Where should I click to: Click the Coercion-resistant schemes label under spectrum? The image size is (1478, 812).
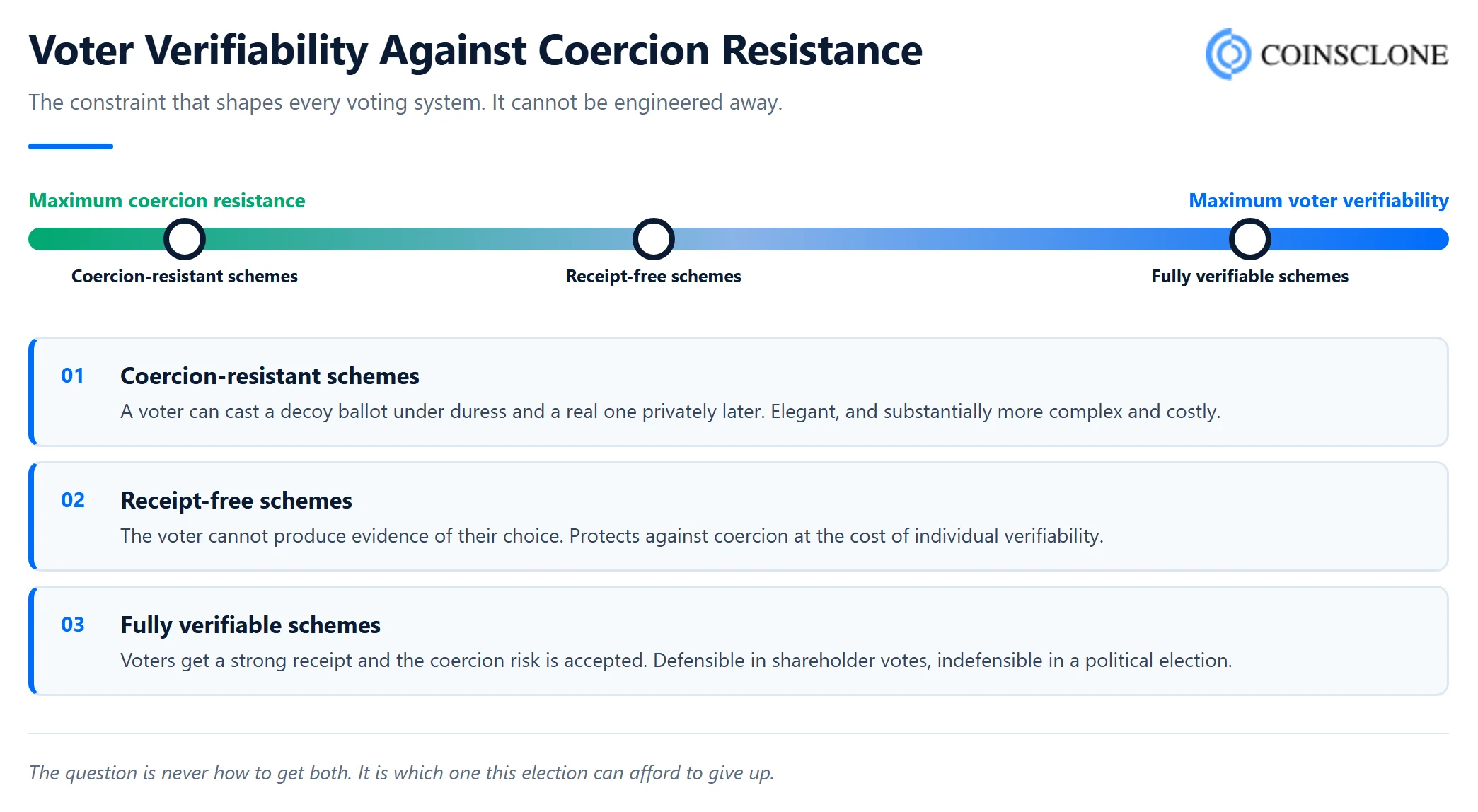click(185, 277)
